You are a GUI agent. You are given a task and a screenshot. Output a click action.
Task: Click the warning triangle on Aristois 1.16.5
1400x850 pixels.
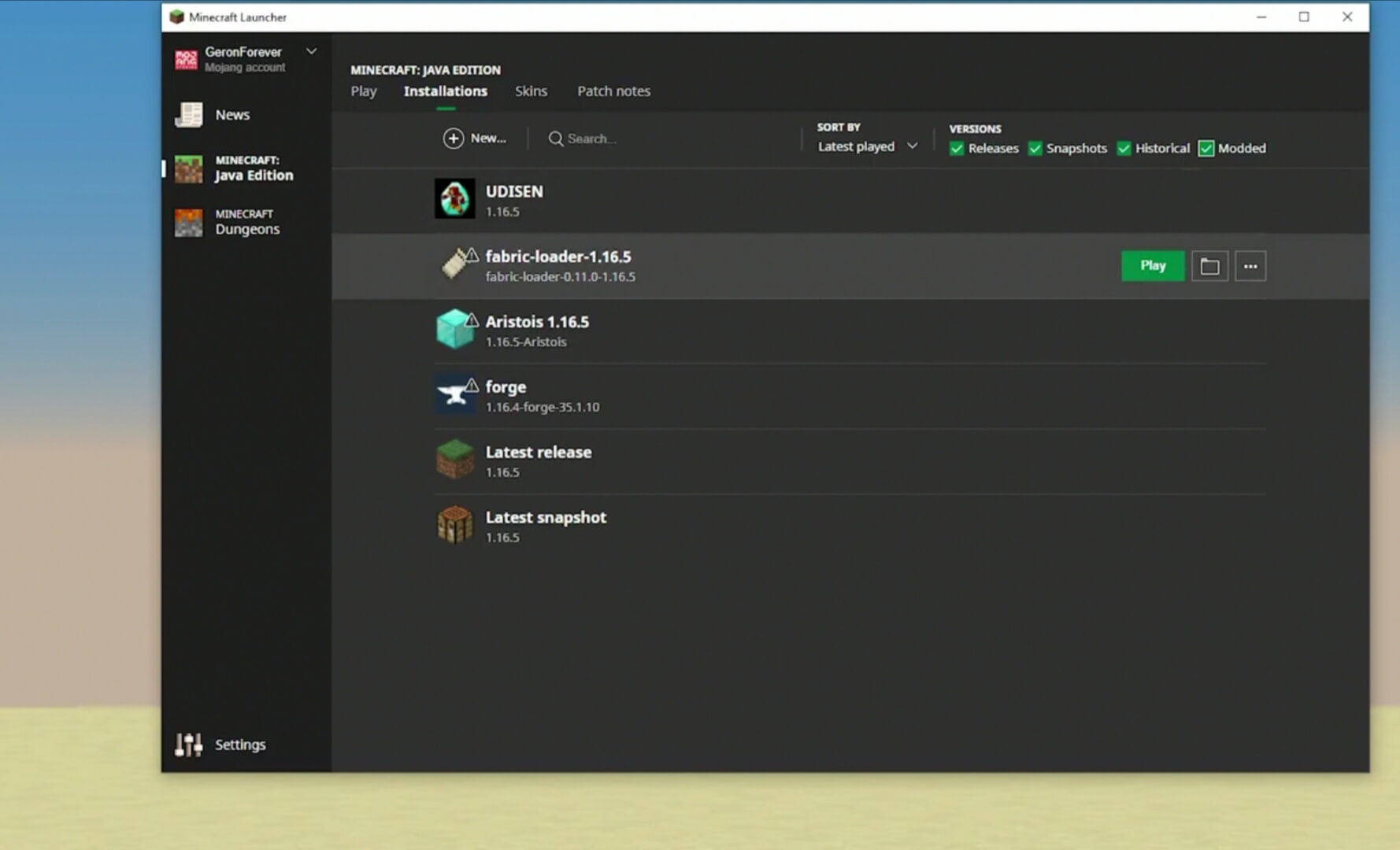472,320
